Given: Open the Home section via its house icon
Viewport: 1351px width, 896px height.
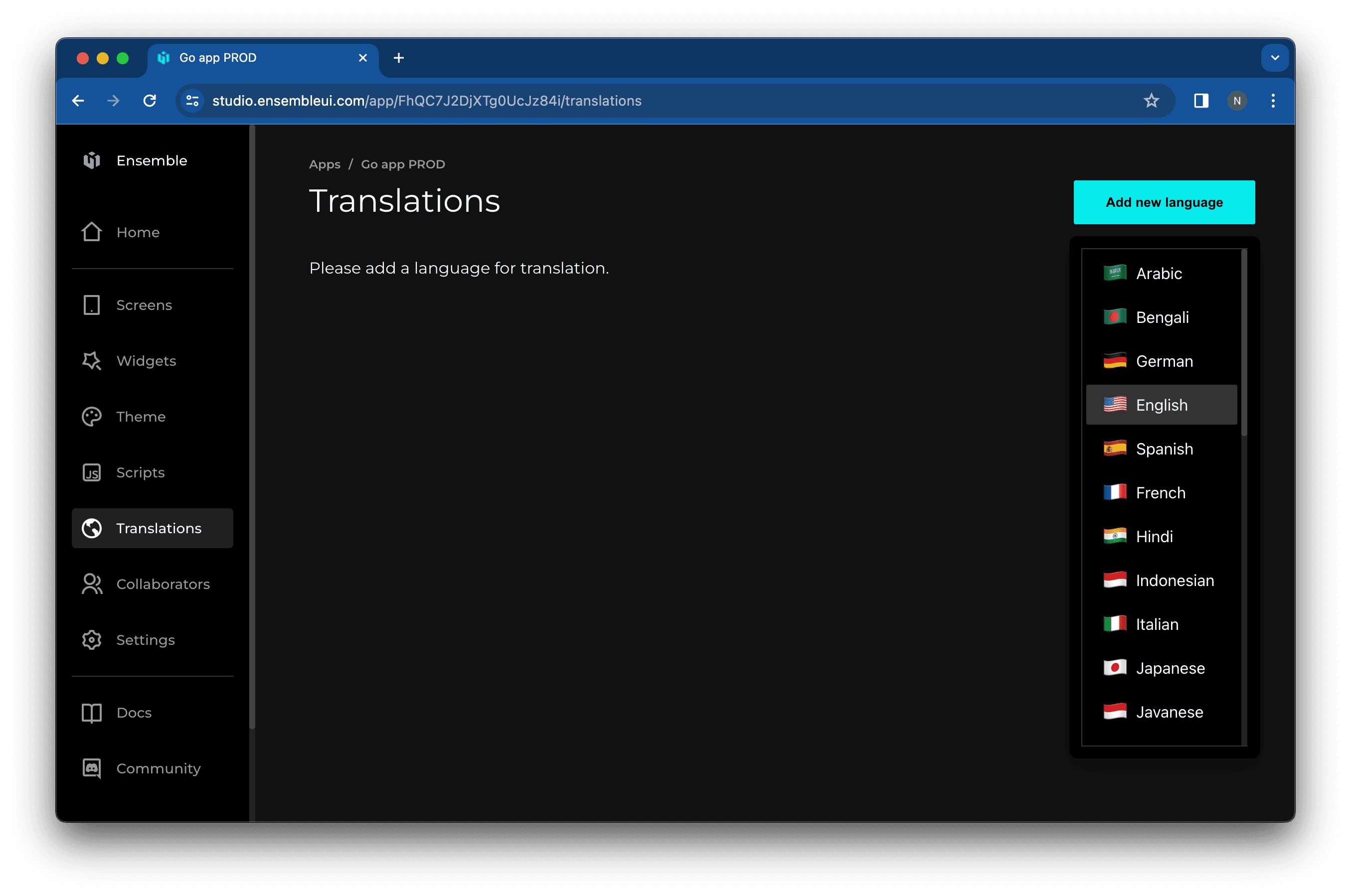Looking at the screenshot, I should coord(91,232).
